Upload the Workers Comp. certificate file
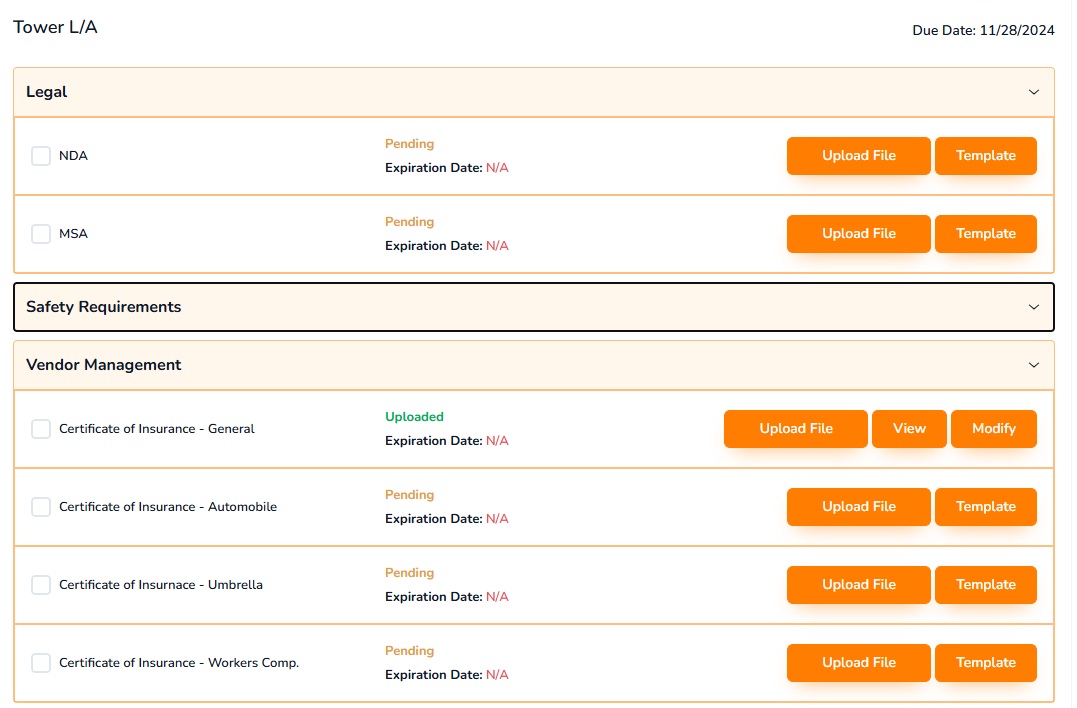Screen dimensions: 1077x708 858,662
